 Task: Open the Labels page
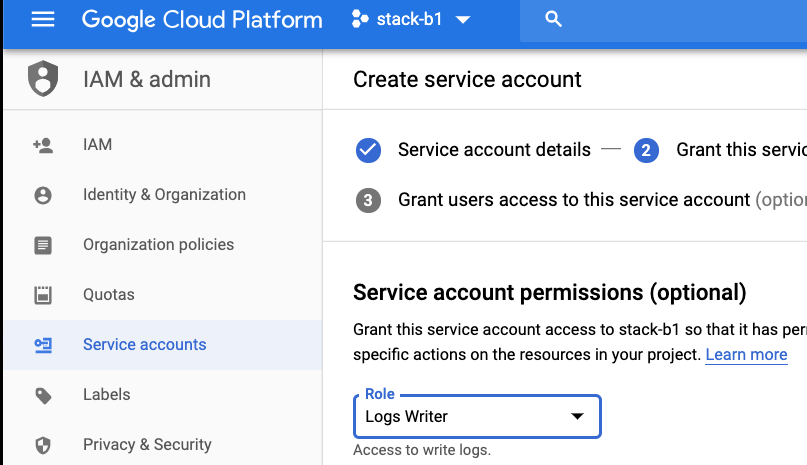click(107, 394)
